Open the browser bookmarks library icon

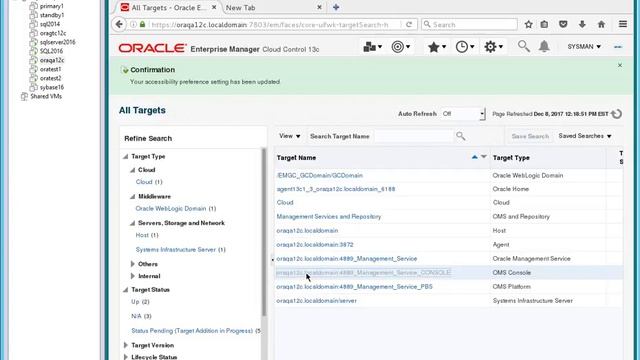pos(544,24)
